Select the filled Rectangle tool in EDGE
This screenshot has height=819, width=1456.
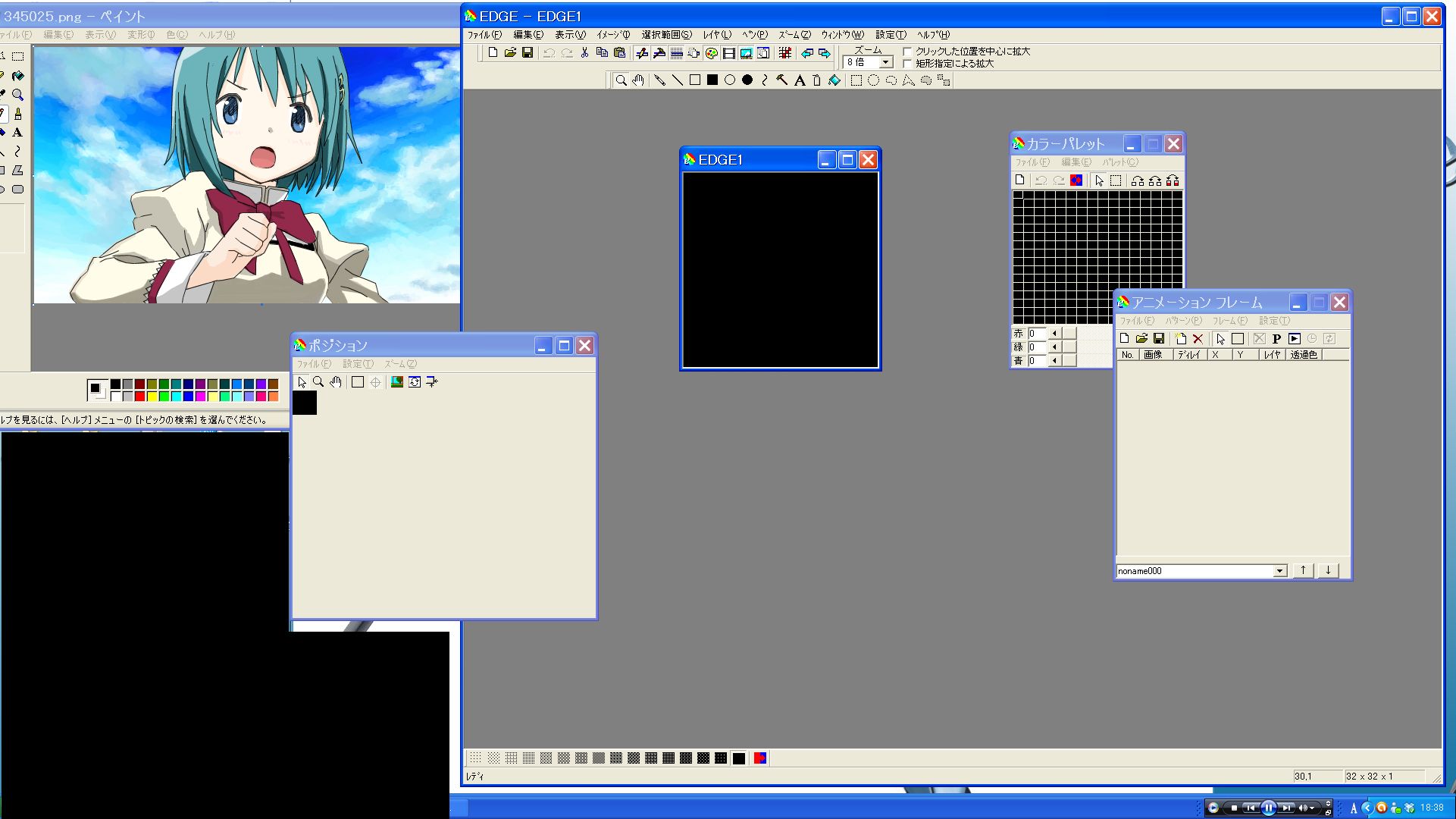[x=712, y=80]
